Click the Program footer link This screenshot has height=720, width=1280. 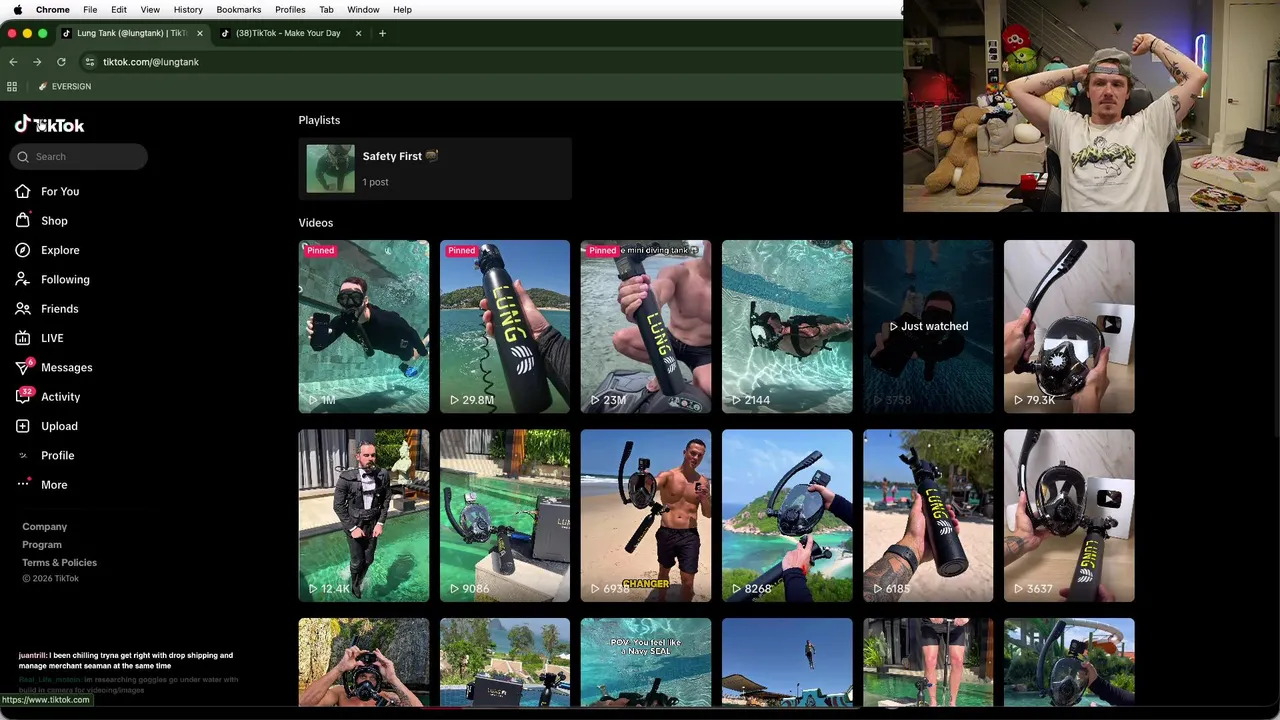coord(42,544)
